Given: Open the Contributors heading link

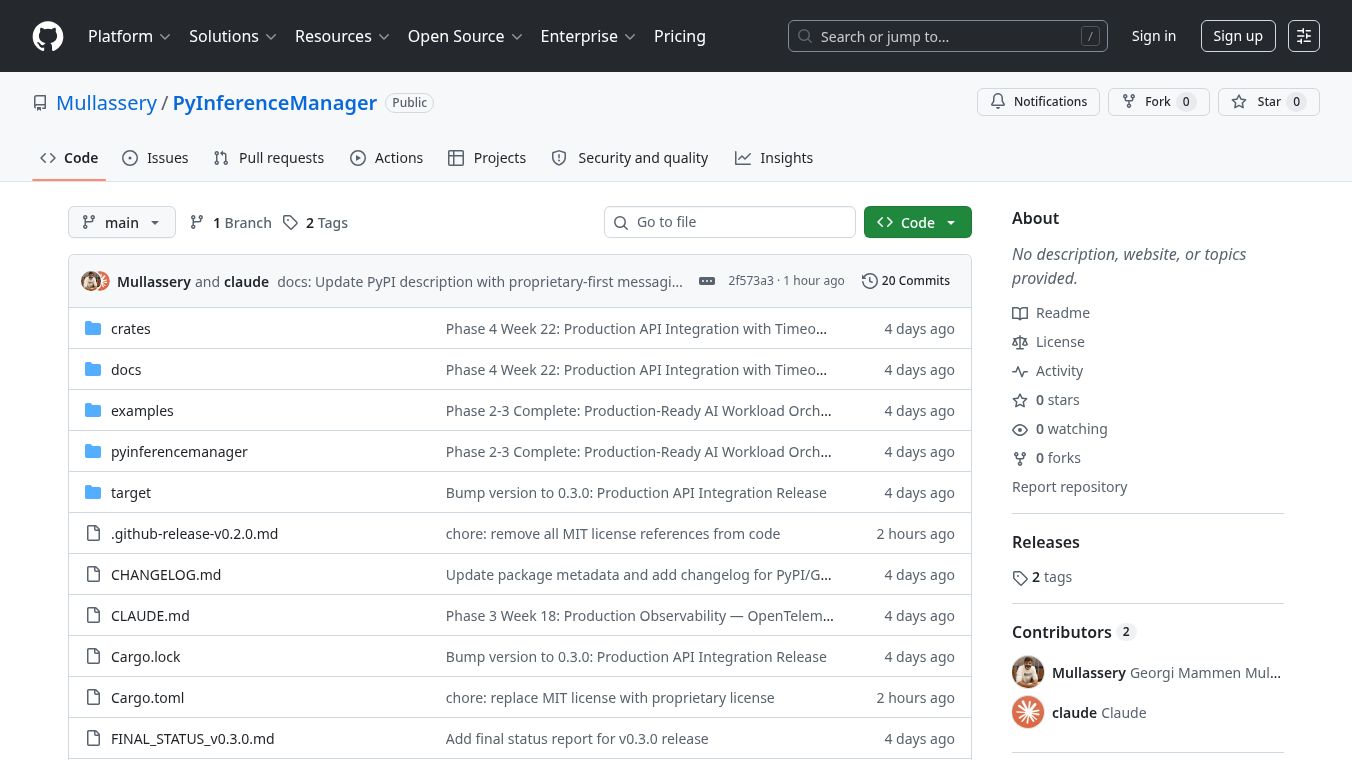Looking at the screenshot, I should point(1073,632).
